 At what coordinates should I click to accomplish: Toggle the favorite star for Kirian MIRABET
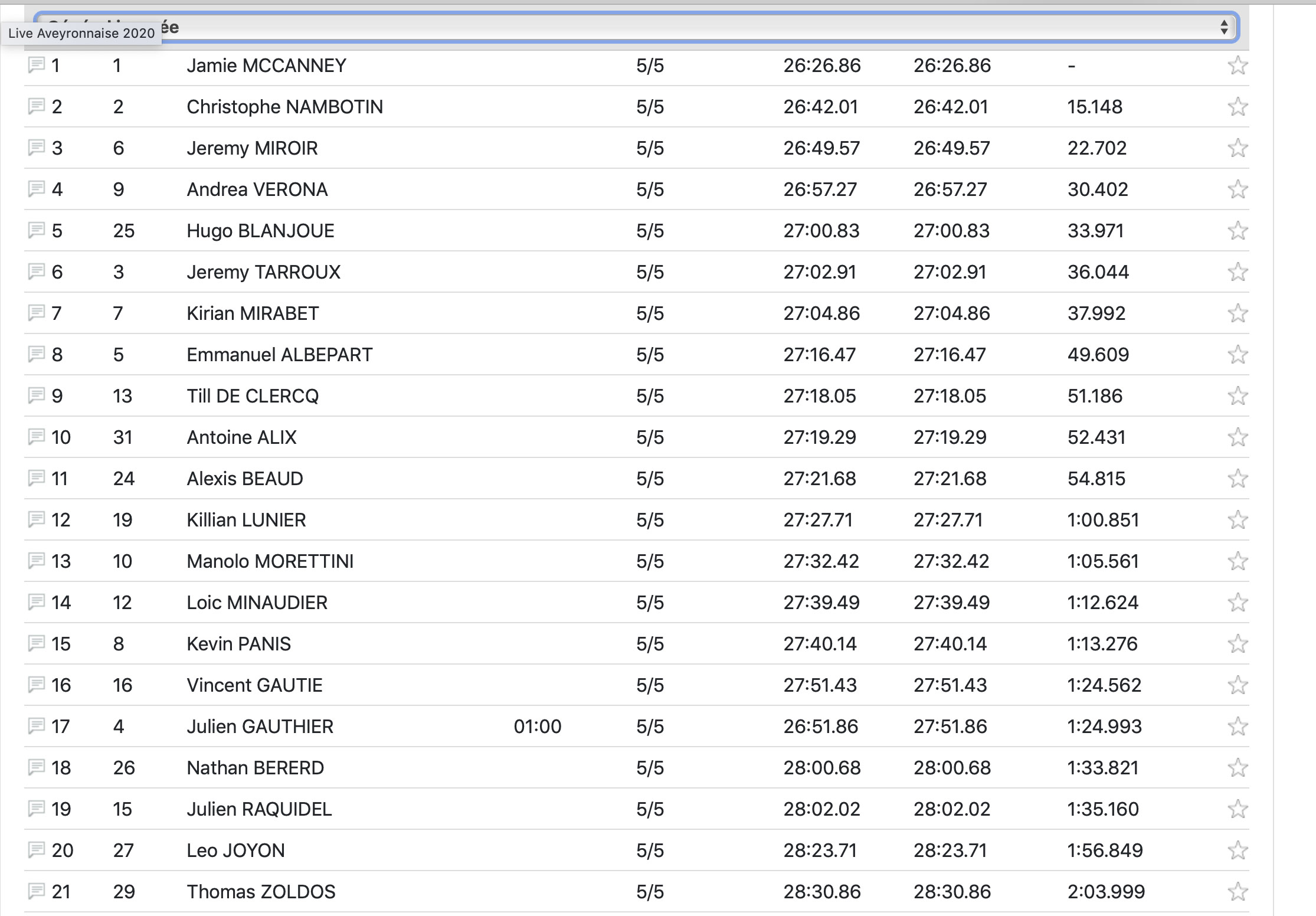1238,313
